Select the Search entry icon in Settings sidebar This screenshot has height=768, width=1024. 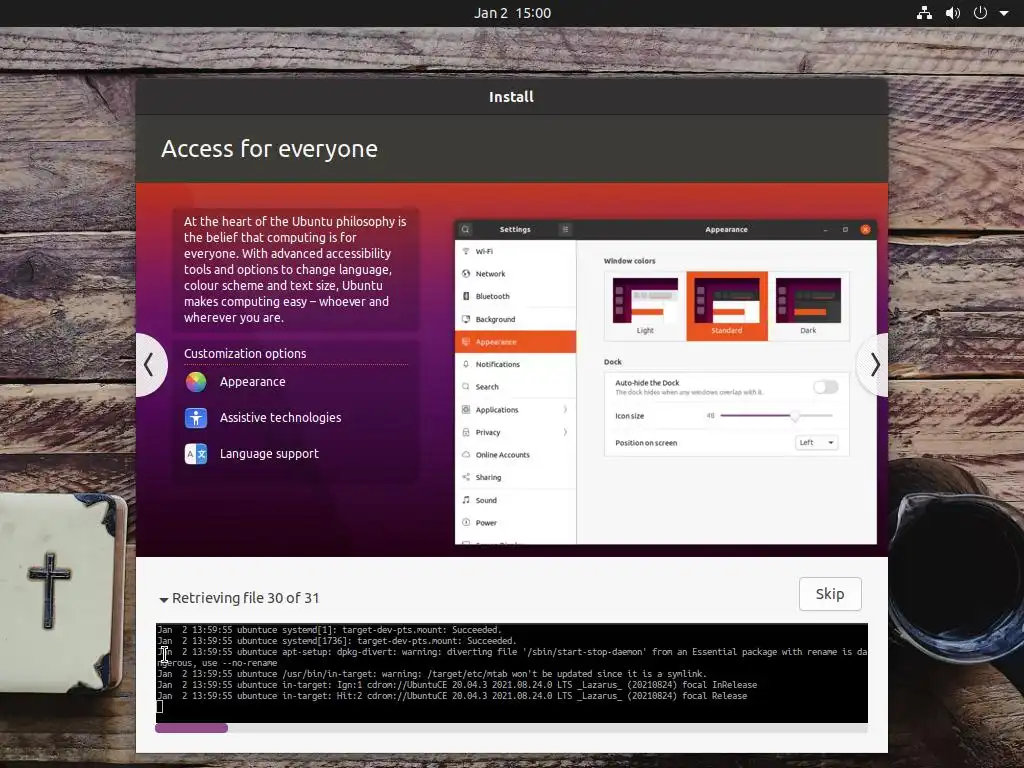[466, 387]
